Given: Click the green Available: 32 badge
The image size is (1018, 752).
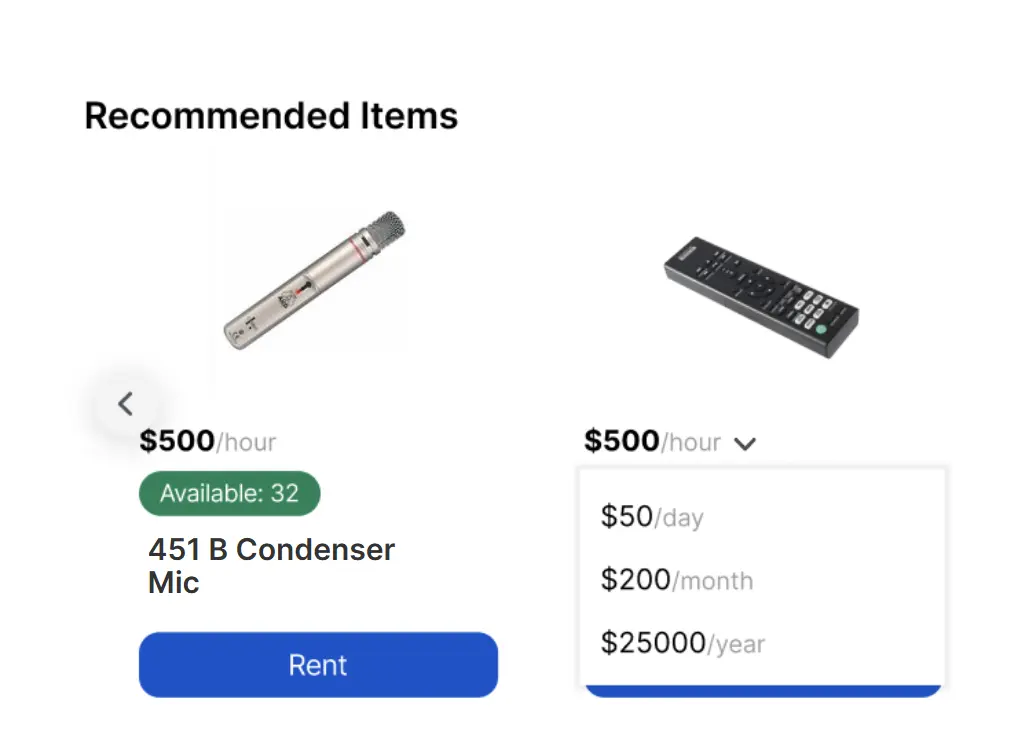Looking at the screenshot, I should pyautogui.click(x=229, y=494).
